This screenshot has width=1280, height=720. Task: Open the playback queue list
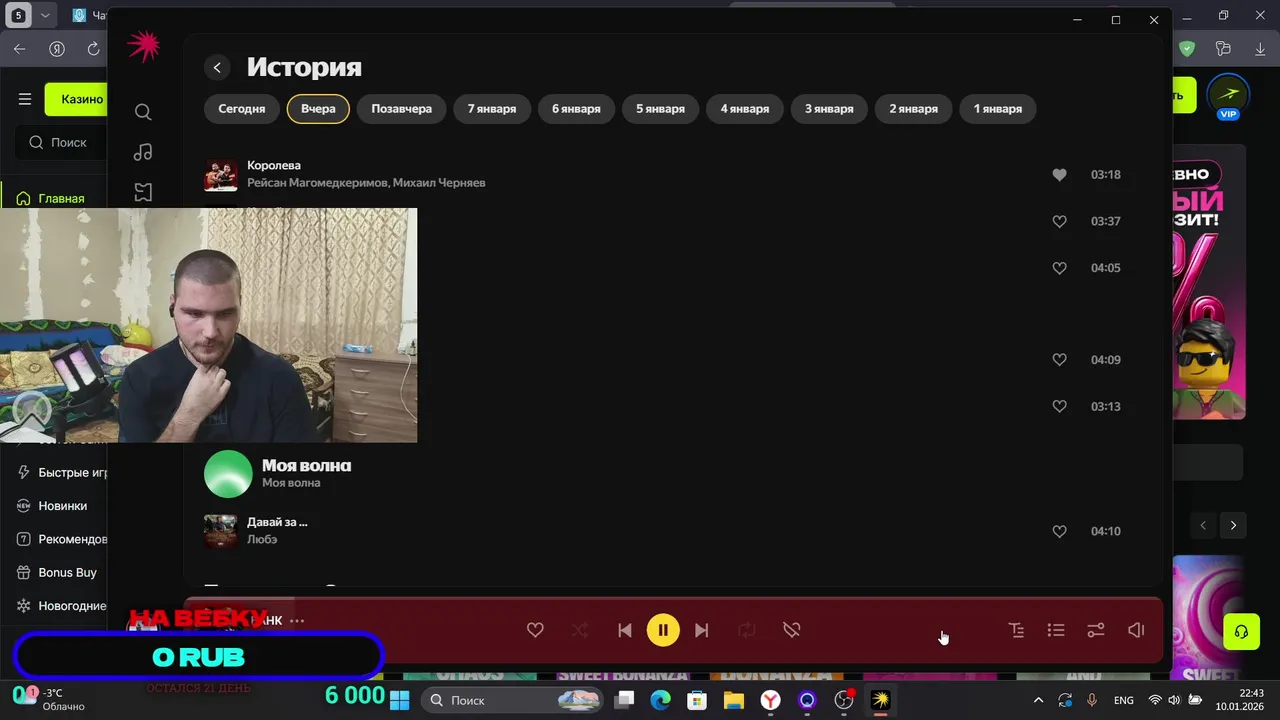click(x=1056, y=630)
